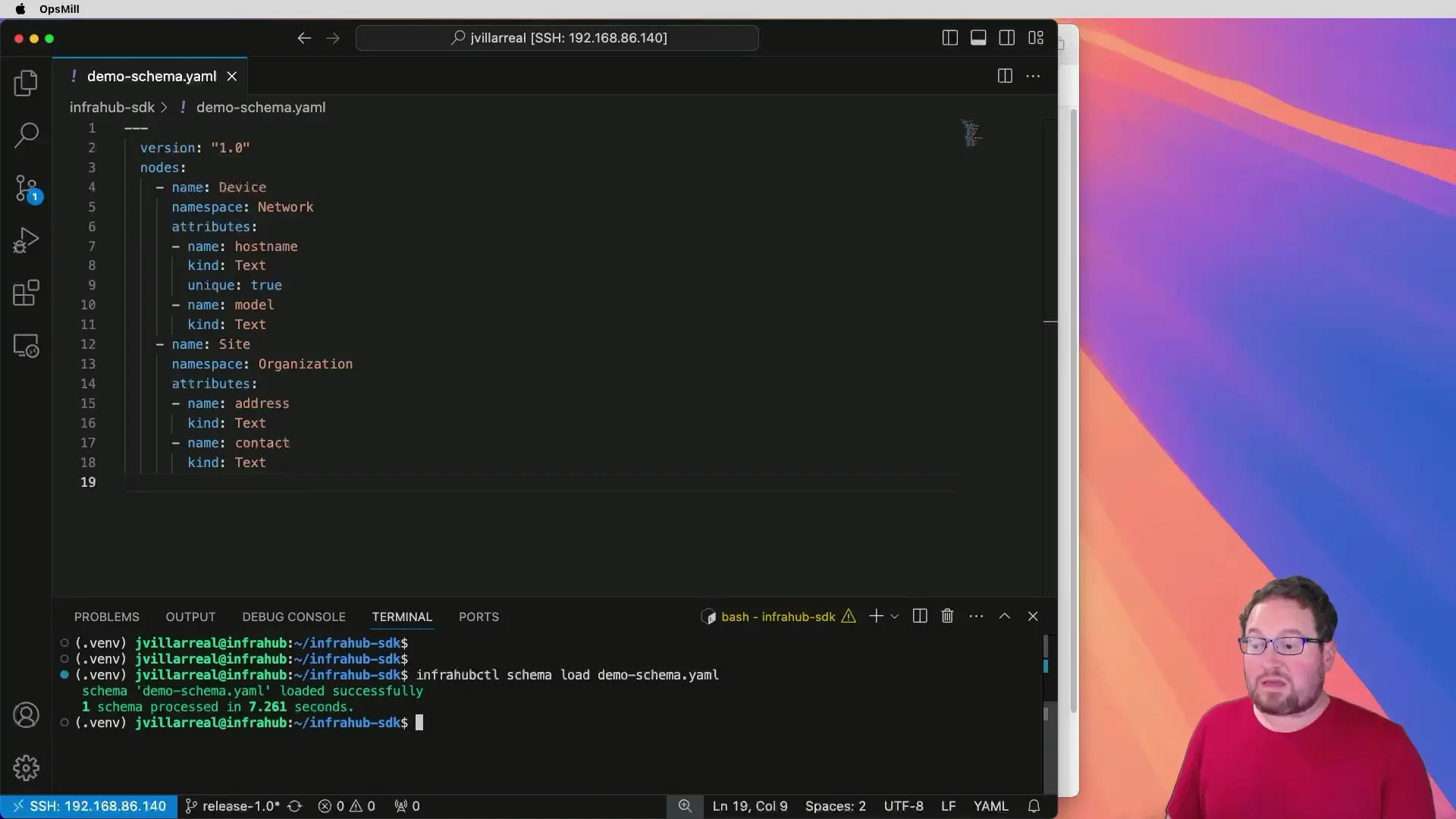Viewport: 1456px width, 819px height.
Task: Switch to the DEBUG CONSOLE tab
Action: click(293, 617)
